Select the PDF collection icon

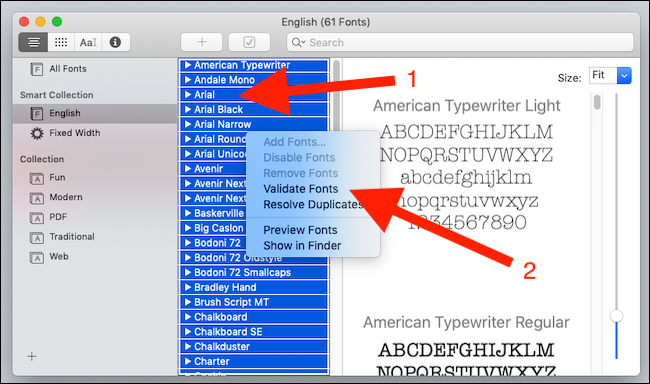(37, 218)
